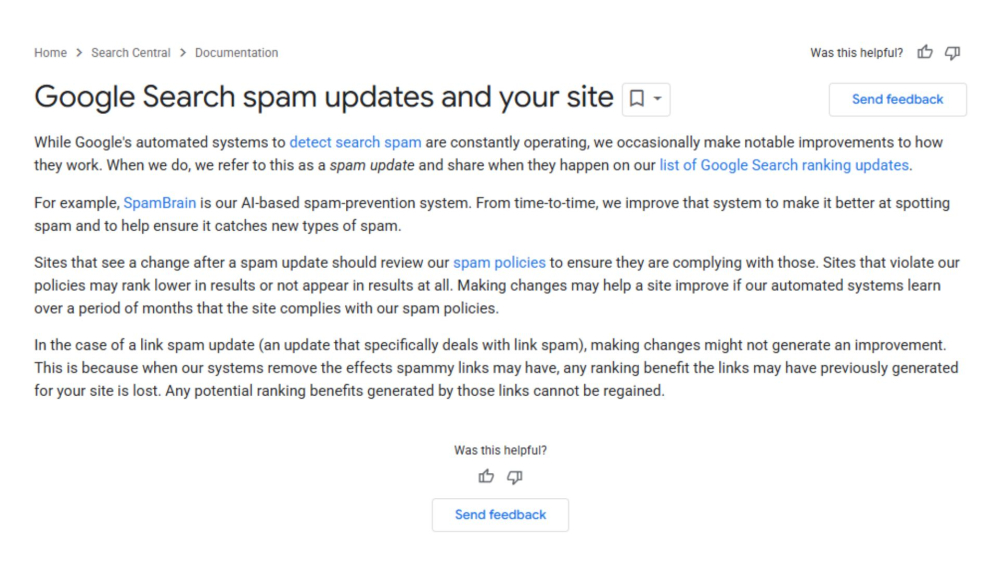
Task: Follow the "list of Google Search ranking updates" link
Action: click(x=784, y=165)
